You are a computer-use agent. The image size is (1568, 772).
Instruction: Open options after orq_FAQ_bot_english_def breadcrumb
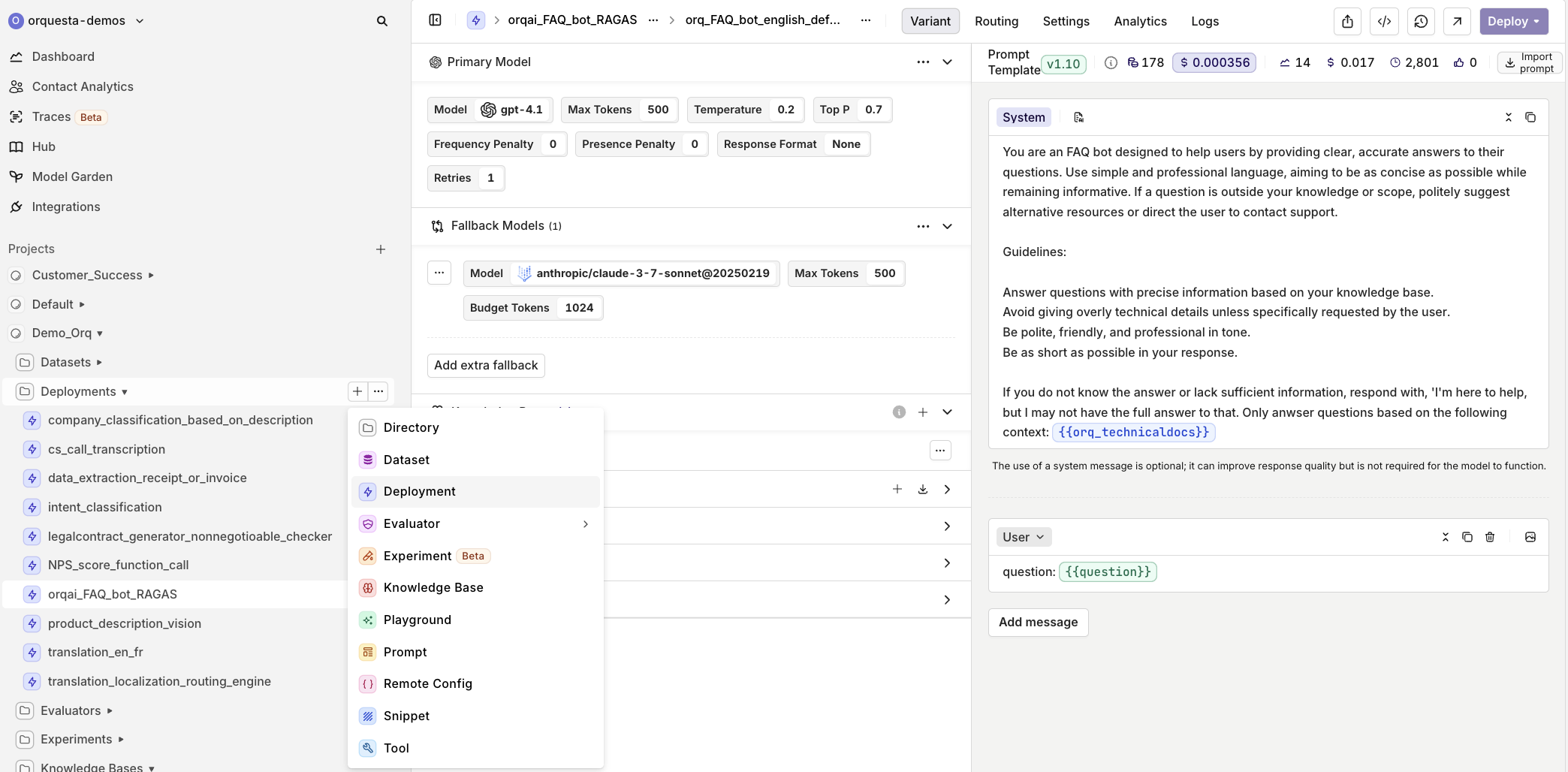(x=866, y=20)
